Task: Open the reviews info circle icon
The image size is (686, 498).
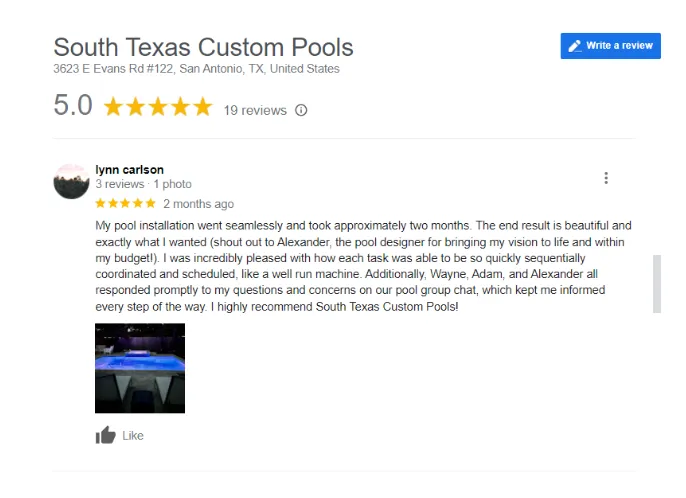Action: coord(301,110)
